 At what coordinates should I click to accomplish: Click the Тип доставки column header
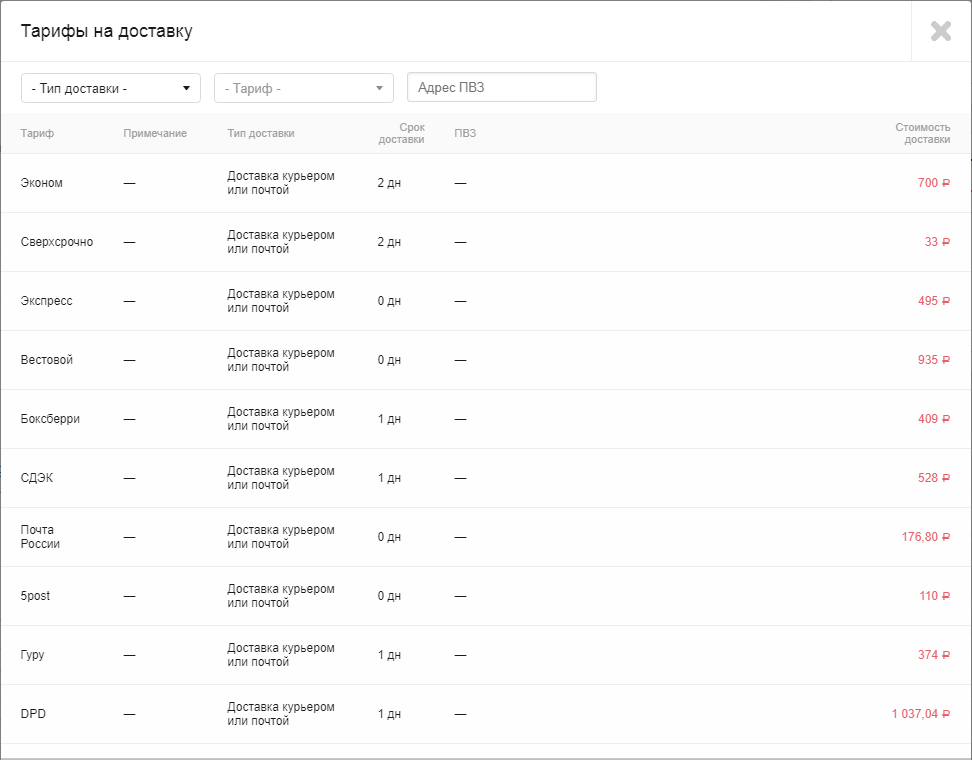click(x=261, y=133)
